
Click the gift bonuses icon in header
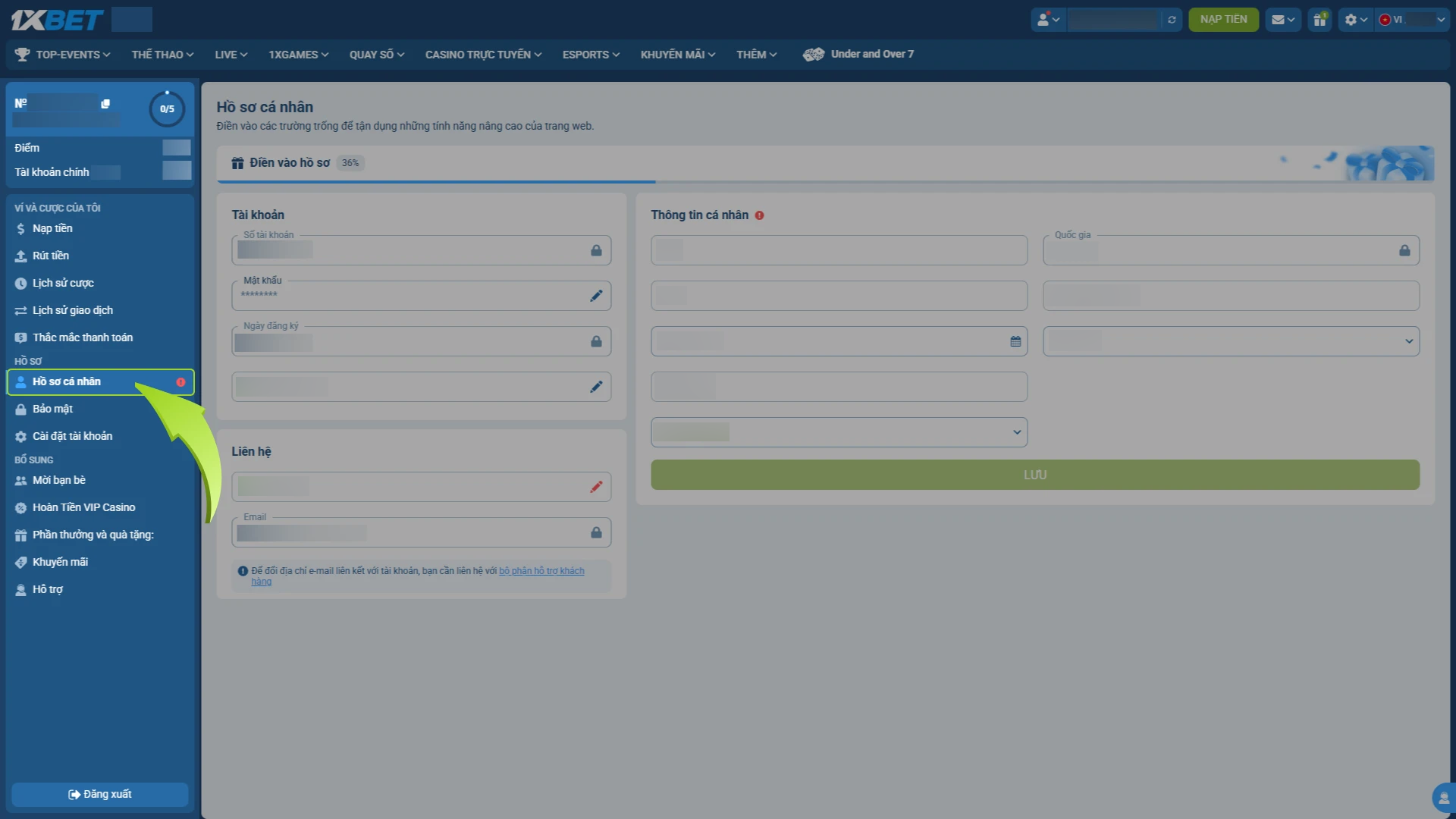click(1320, 20)
